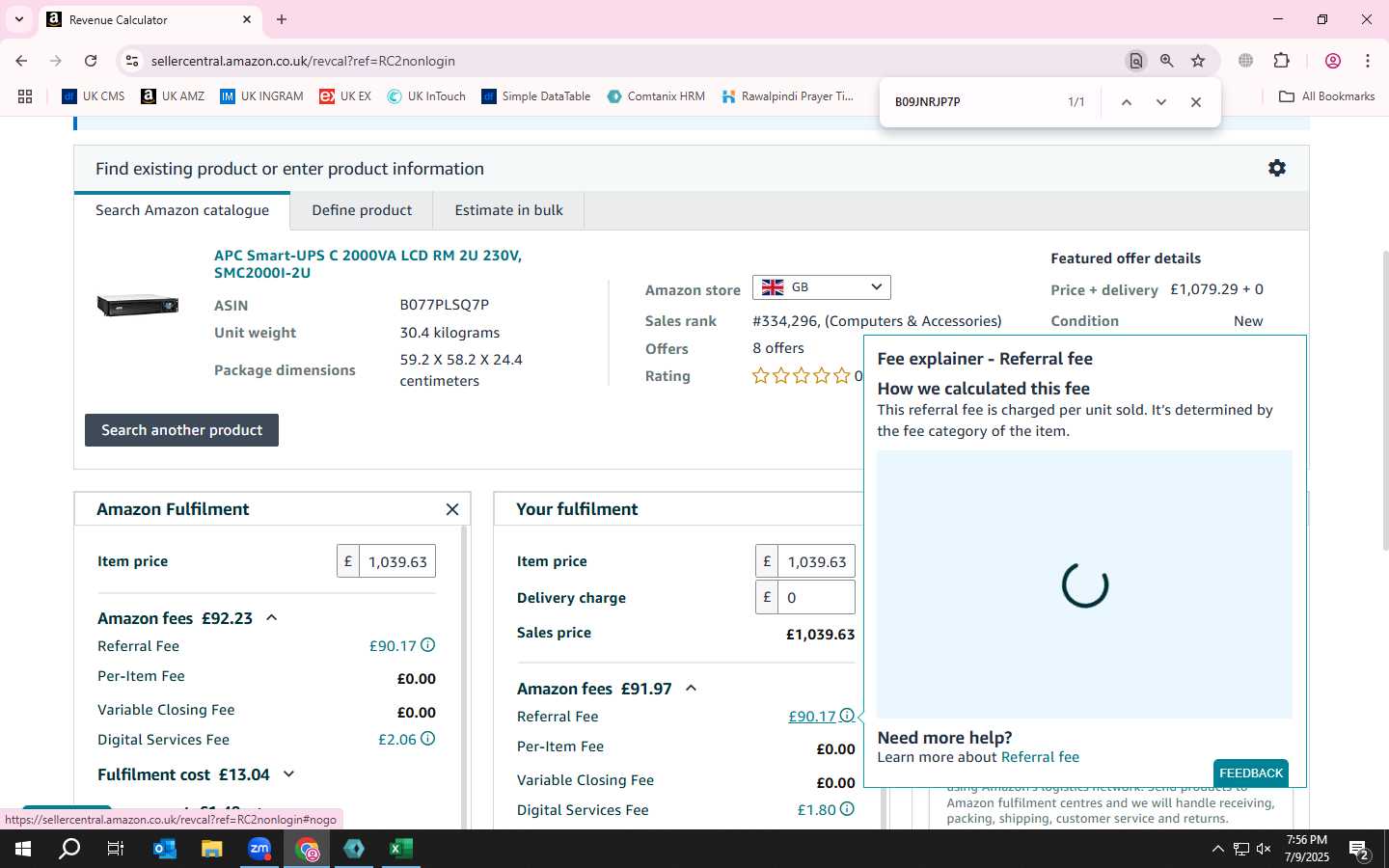Open UK CMS bookmark
Viewport: 1389px width, 868px height.
pos(94,96)
